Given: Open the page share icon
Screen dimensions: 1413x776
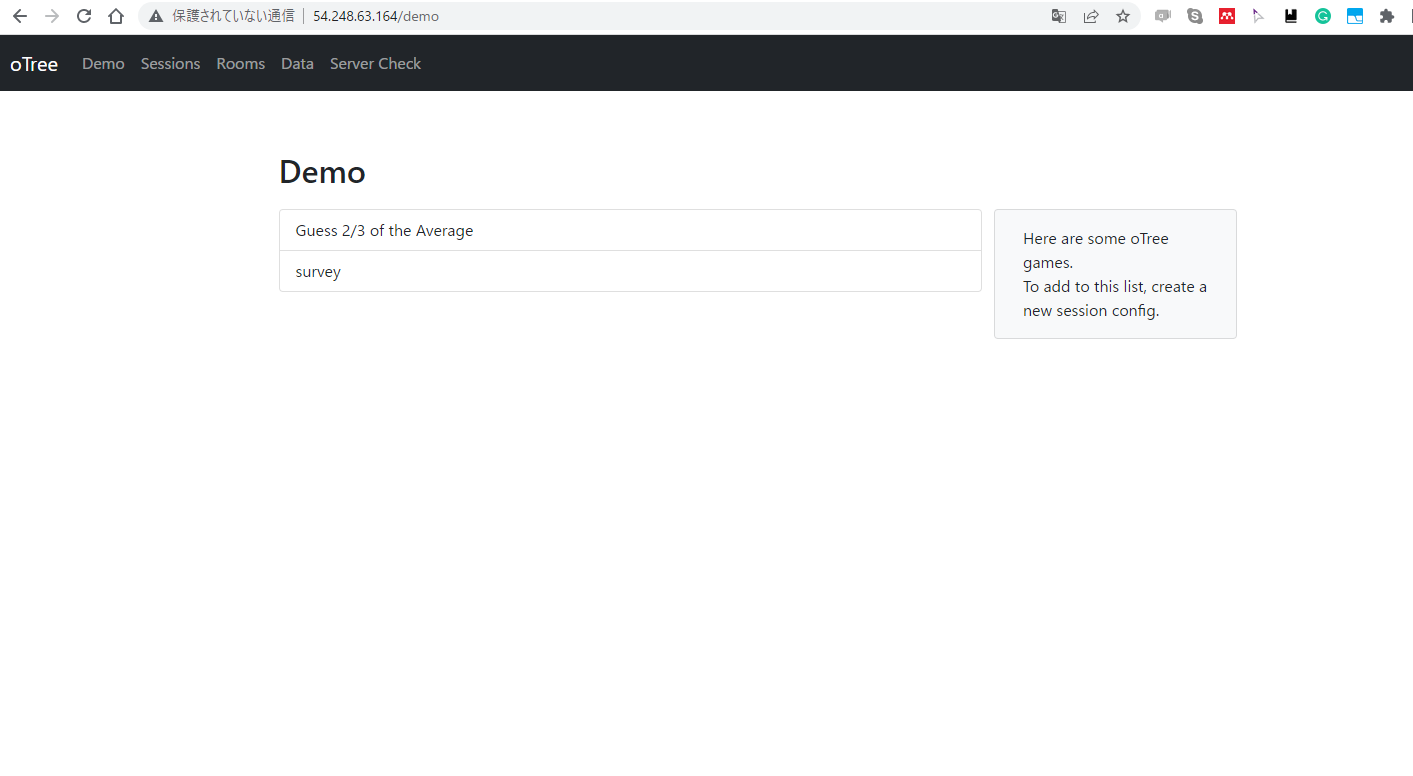Looking at the screenshot, I should click(x=1091, y=16).
